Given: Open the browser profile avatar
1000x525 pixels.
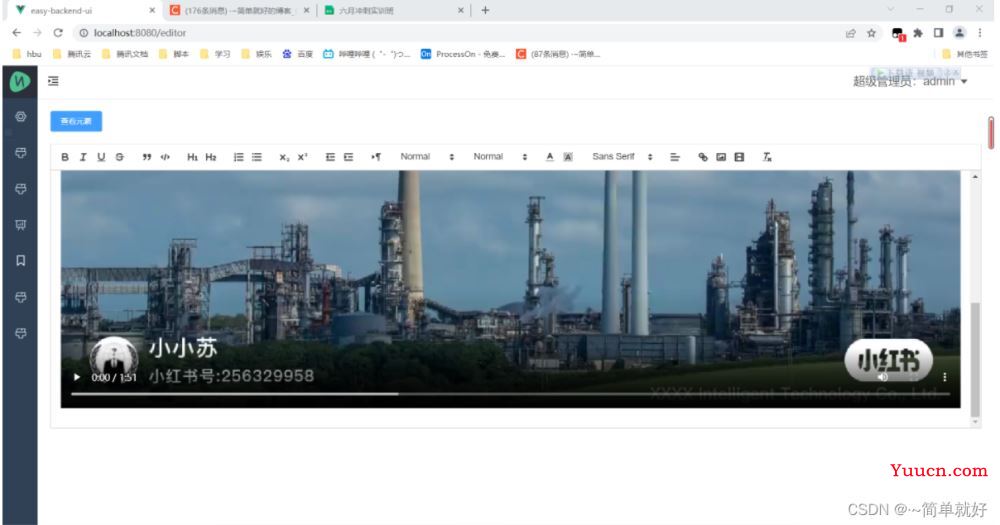Looking at the screenshot, I should pos(959,33).
